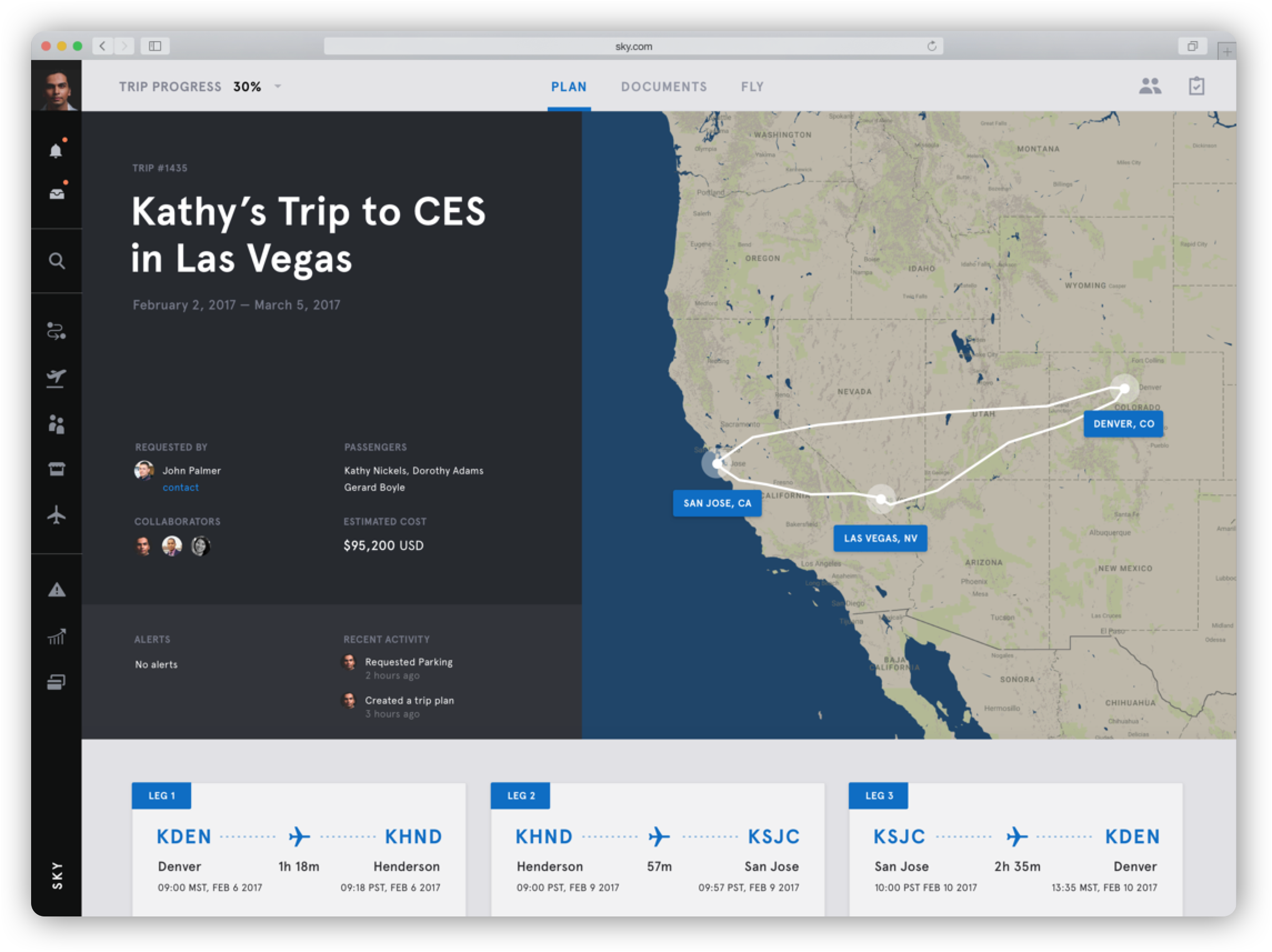Open the route itinerary icon in sidebar
The height and width of the screenshot is (952, 1272).
coord(56,330)
